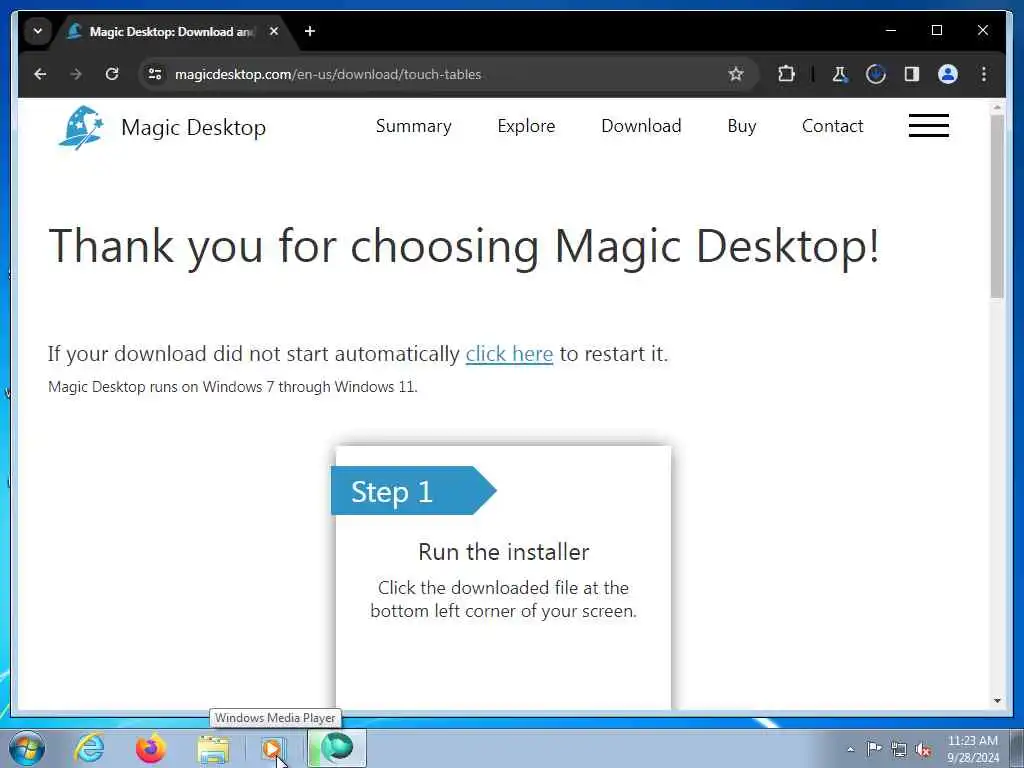Click the 'click here' restart download link

509,354
